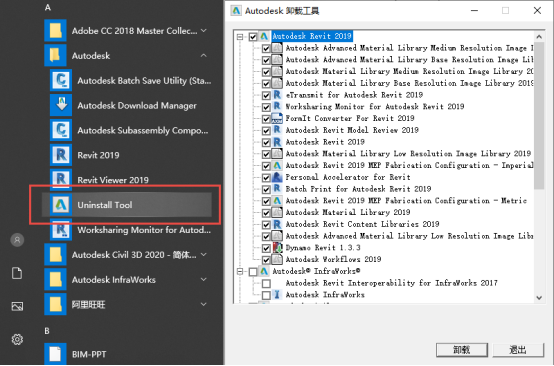Screen dimensions: 554x366
Task: Uncheck Worksharing Monitor for Autodesk Revit 2019
Action: [x=266, y=107]
